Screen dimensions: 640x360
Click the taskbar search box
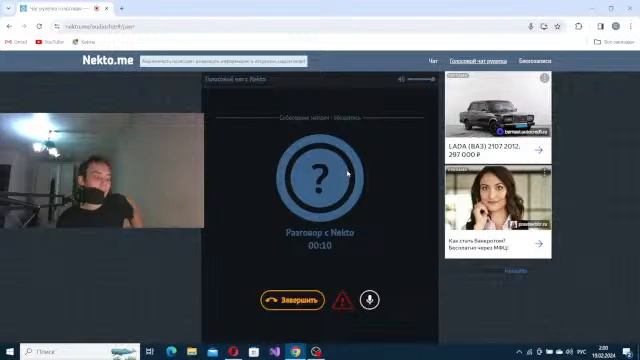(80, 351)
